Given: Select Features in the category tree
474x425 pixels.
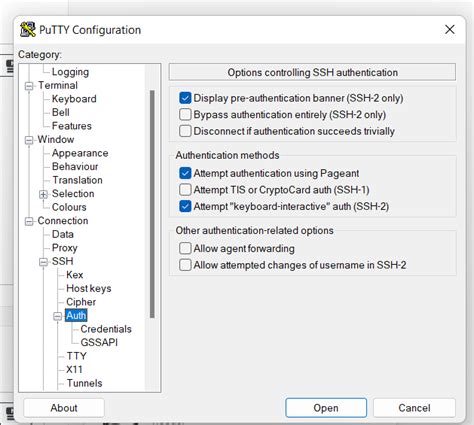Looking at the screenshot, I should coord(72,126).
